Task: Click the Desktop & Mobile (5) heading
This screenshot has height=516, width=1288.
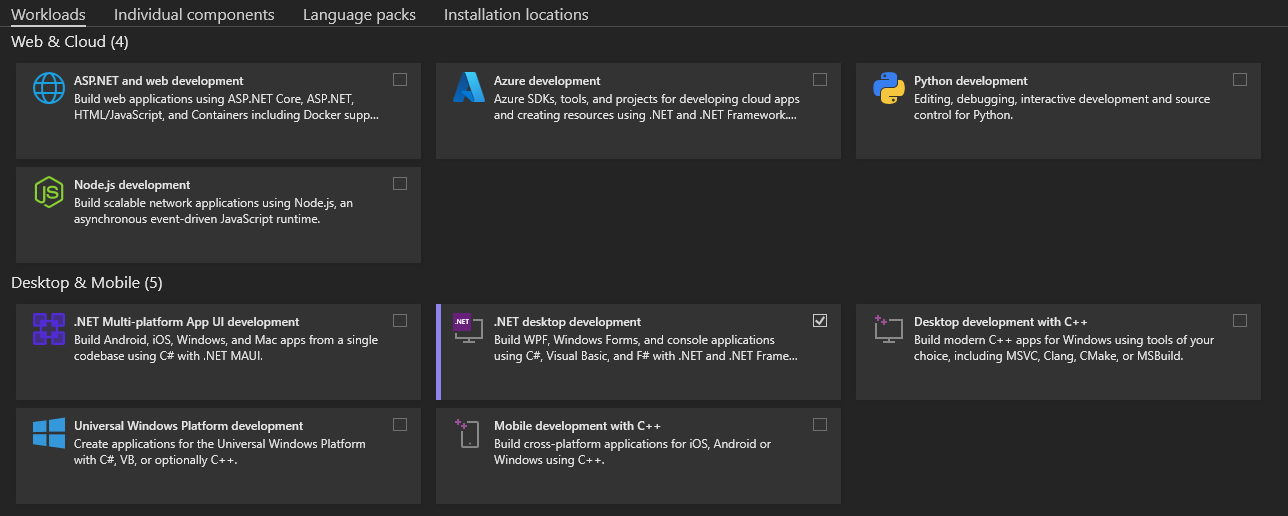Action: [87, 283]
